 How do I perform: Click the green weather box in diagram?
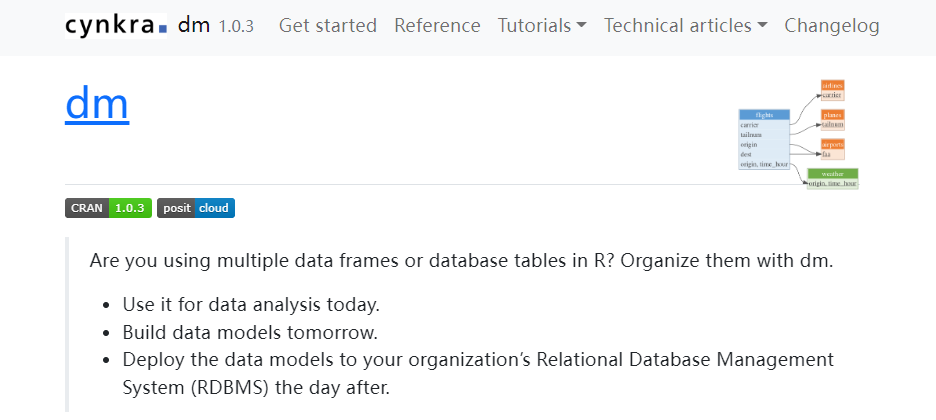(833, 179)
